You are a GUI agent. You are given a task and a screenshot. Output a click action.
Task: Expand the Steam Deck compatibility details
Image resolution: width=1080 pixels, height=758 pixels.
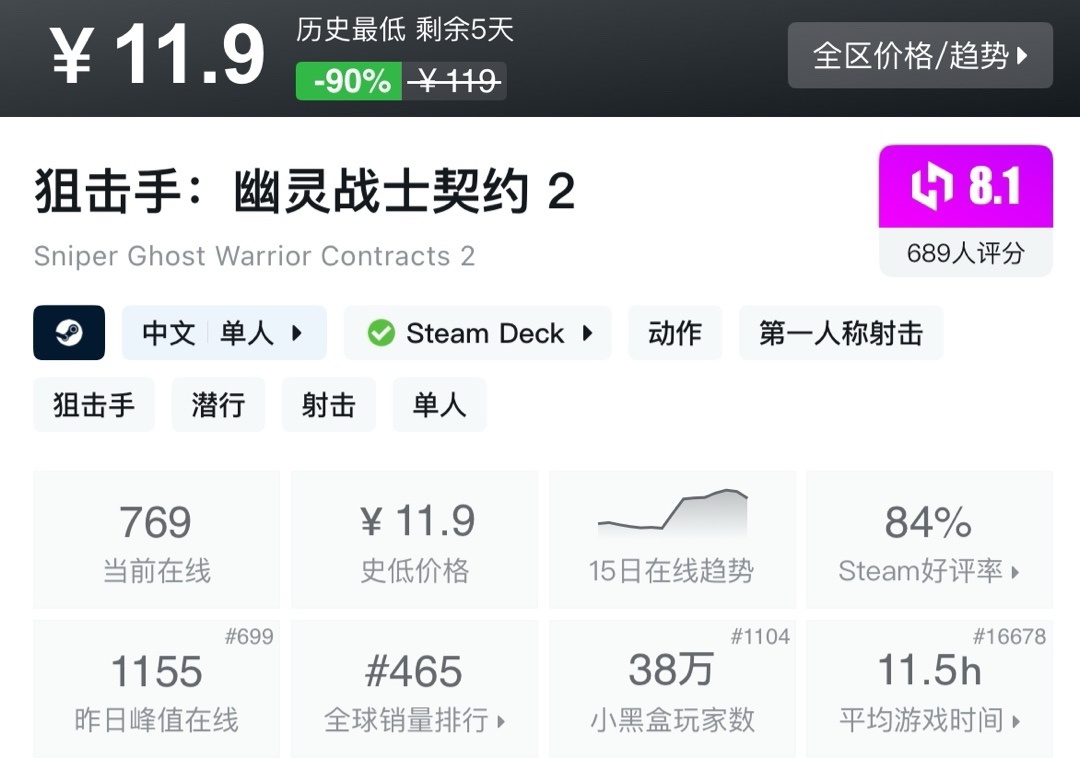click(588, 333)
